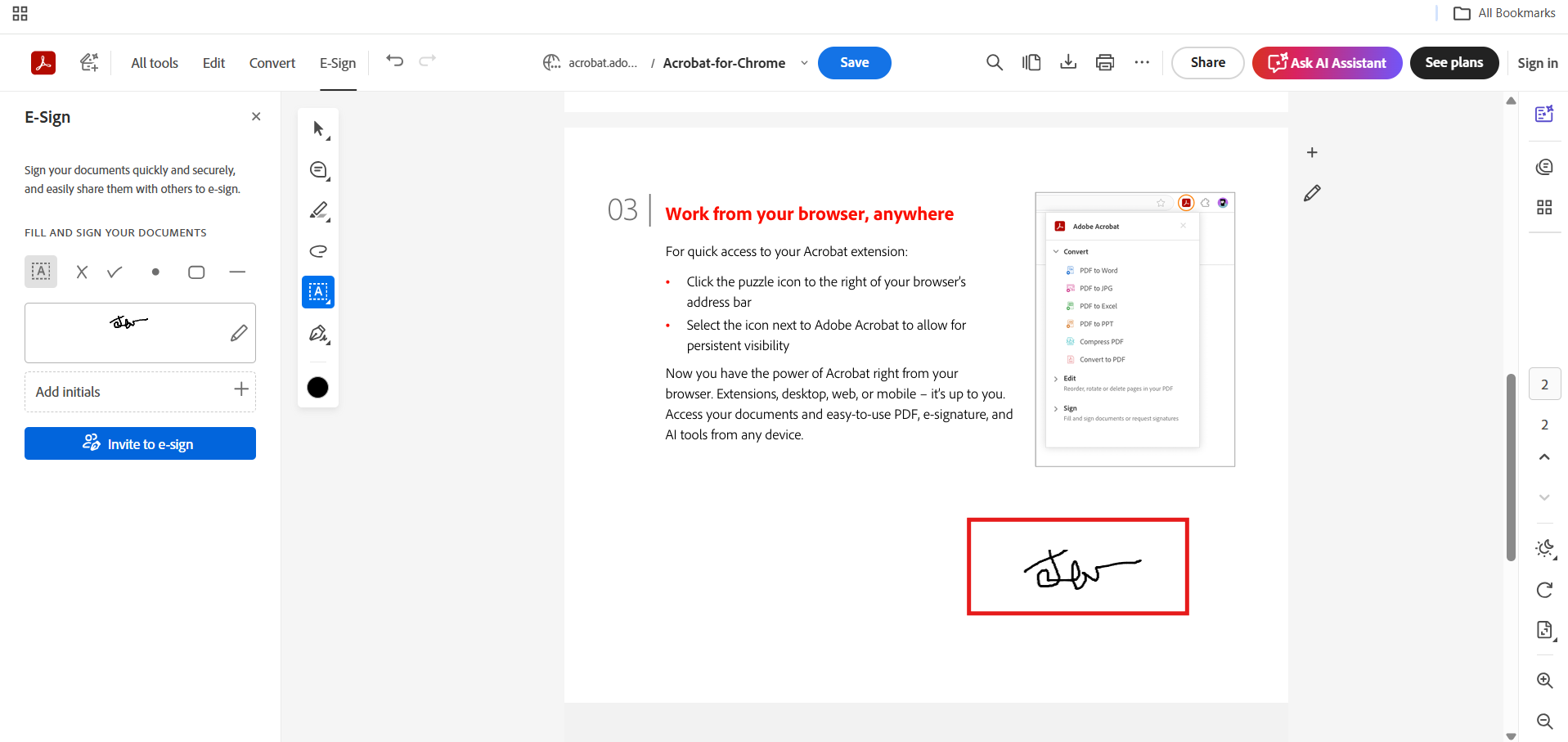Viewport: 1568px width, 742px height.
Task: Select the saved signature preview box
Action: 140,333
